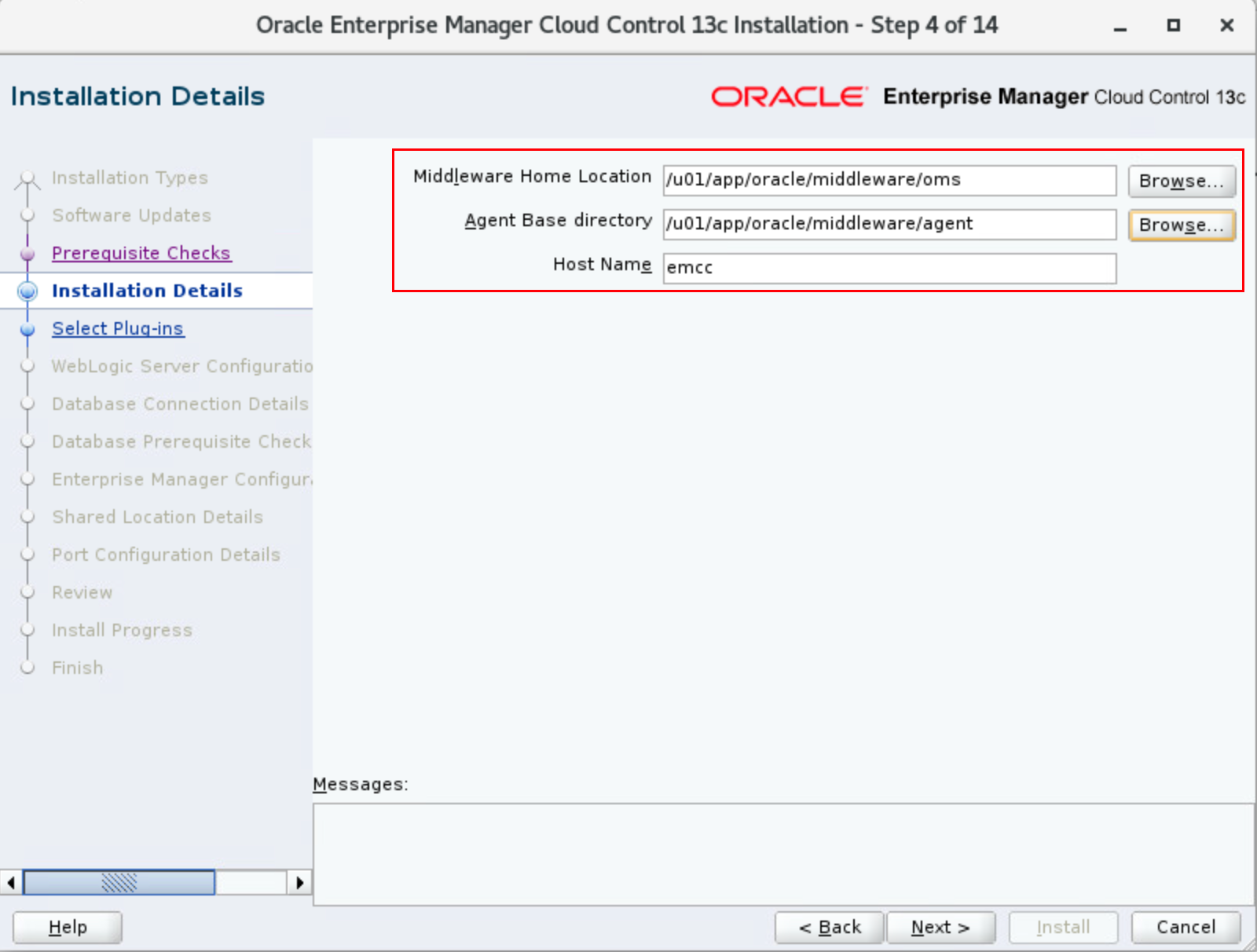Close the installer window

[x=1226, y=26]
